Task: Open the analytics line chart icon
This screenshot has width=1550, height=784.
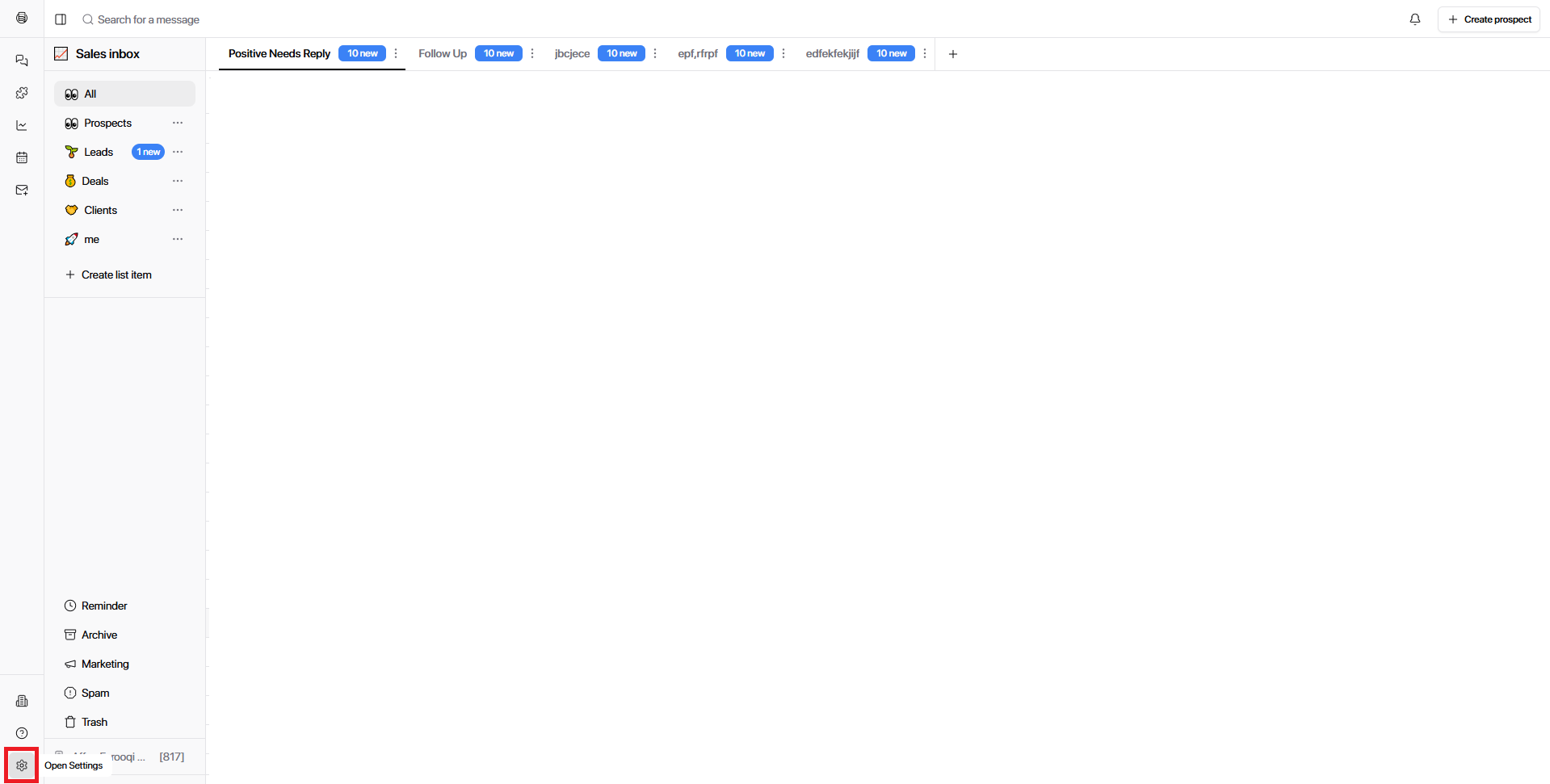Action: coord(22,125)
